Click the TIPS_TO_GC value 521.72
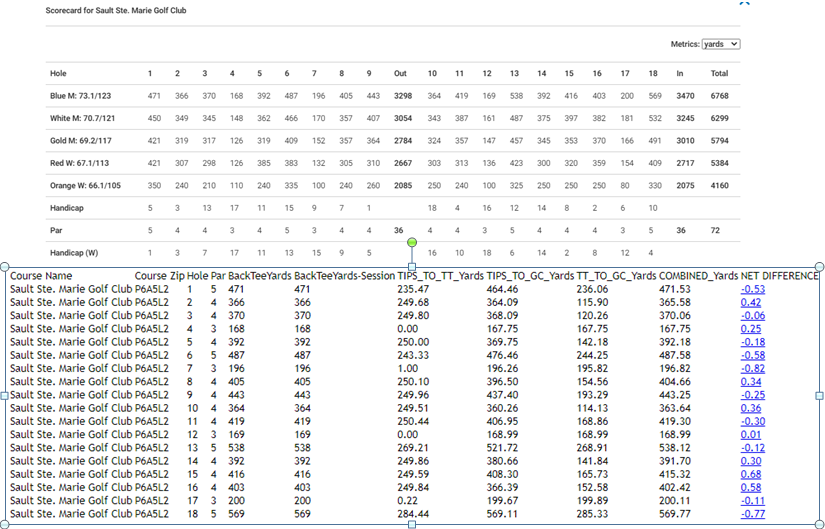825x529 pixels. [502, 448]
